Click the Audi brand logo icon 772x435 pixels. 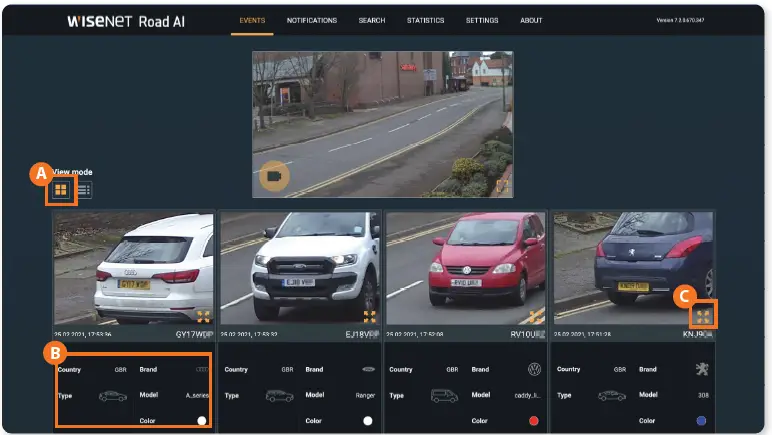pos(202,369)
